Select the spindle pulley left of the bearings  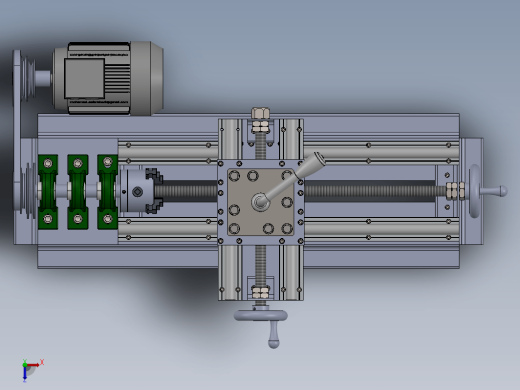pyautogui.click(x=28, y=190)
